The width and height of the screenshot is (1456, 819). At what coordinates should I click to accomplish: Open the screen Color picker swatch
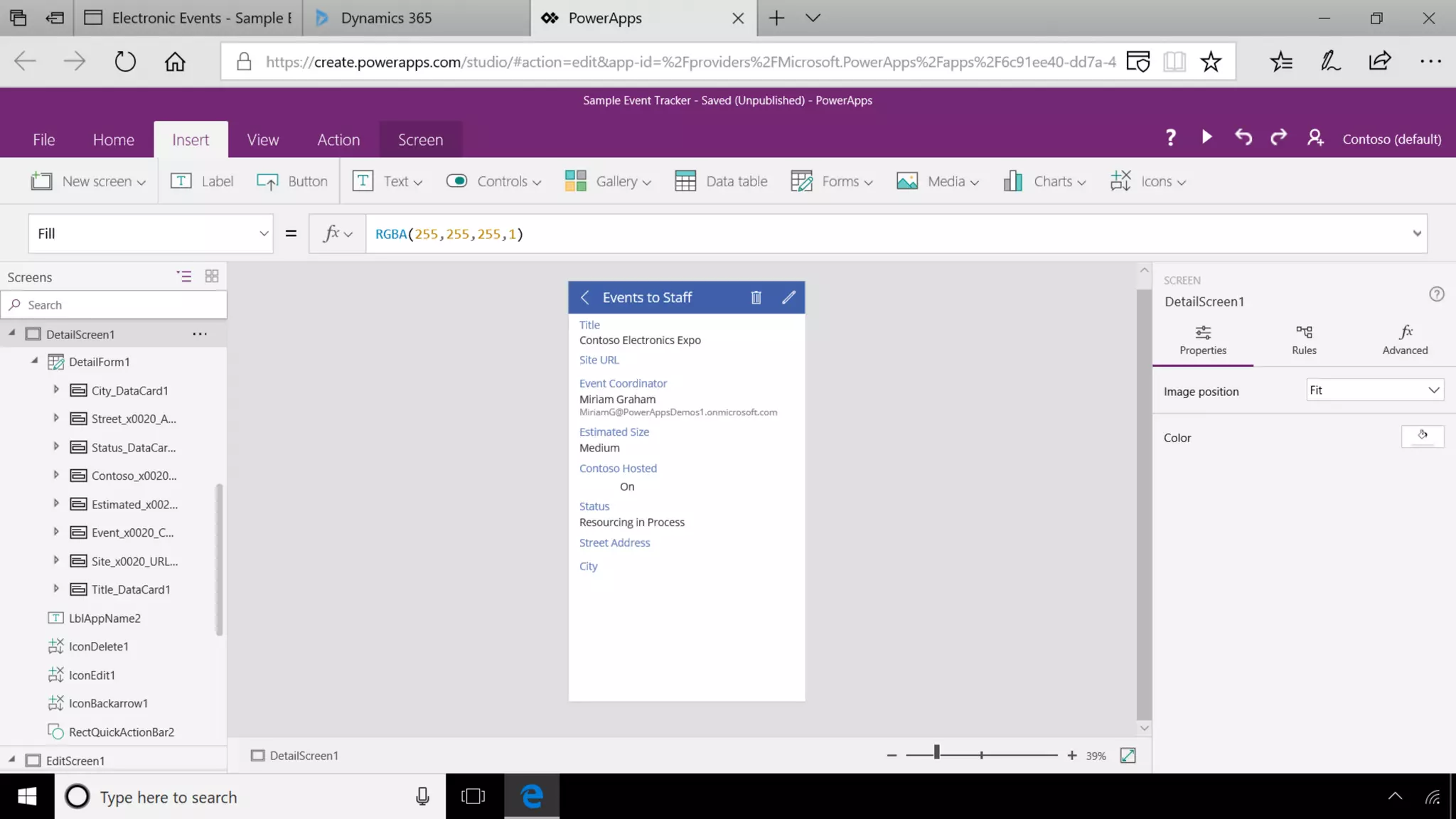click(1422, 436)
